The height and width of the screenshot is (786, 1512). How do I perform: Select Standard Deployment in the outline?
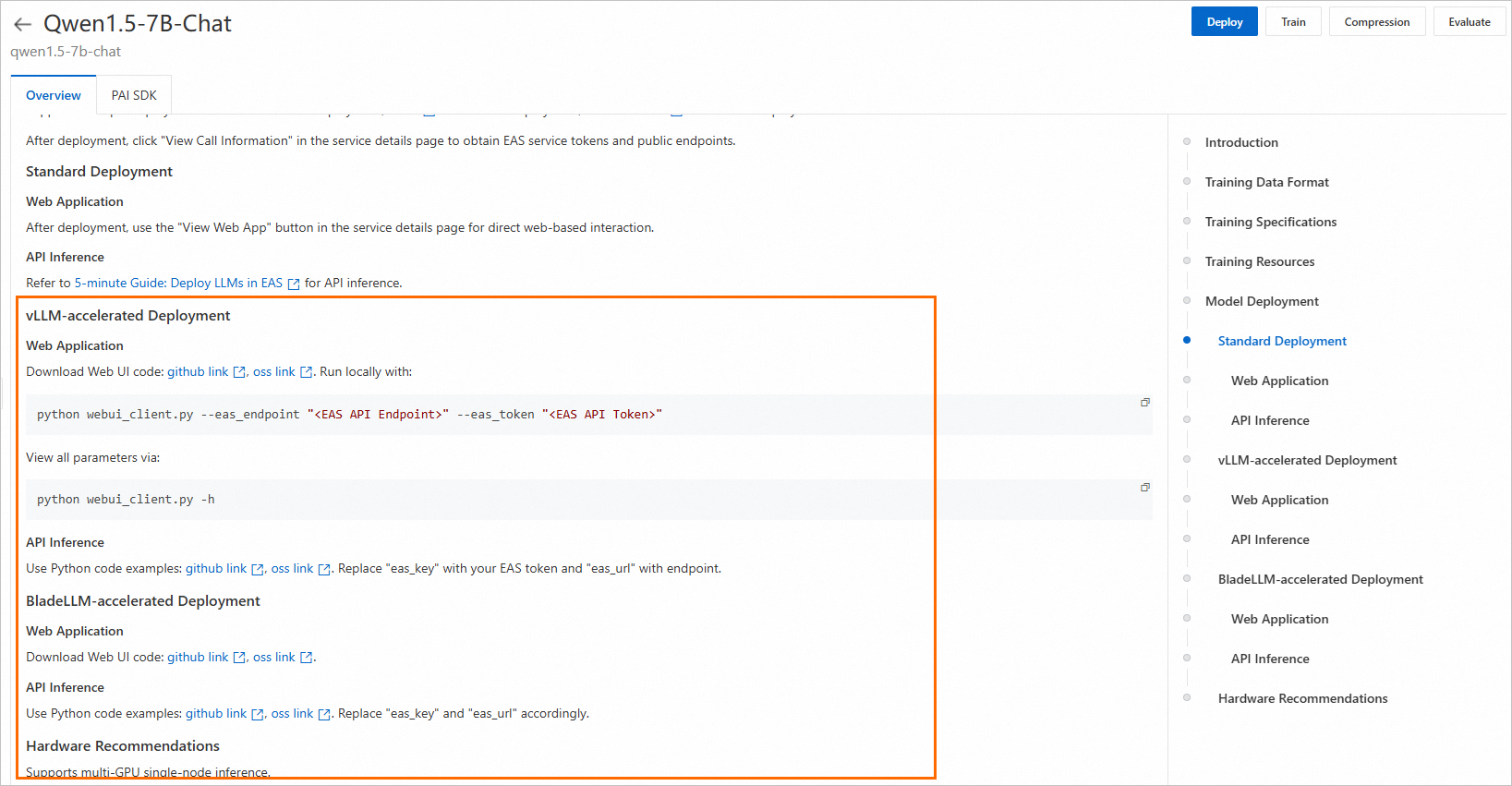[x=1282, y=341]
